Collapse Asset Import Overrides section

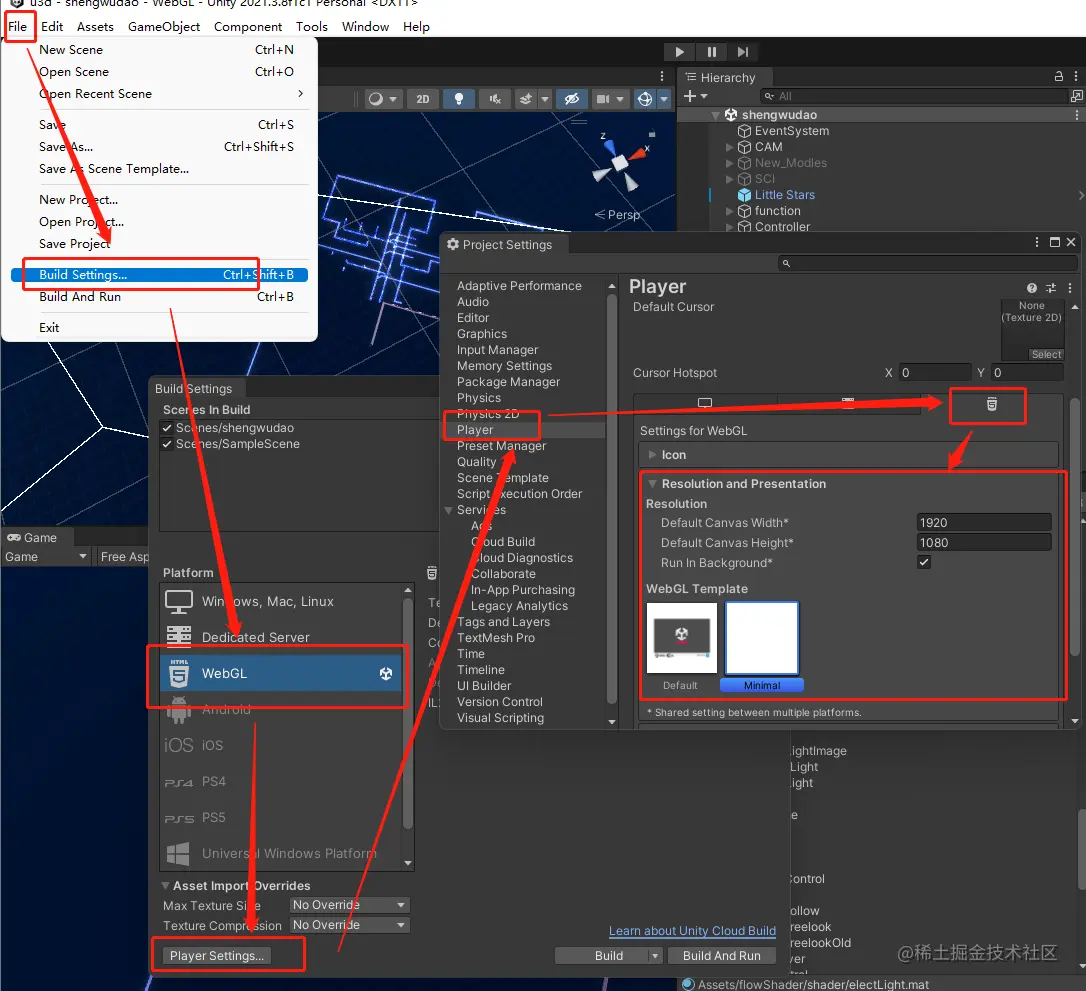[166, 886]
